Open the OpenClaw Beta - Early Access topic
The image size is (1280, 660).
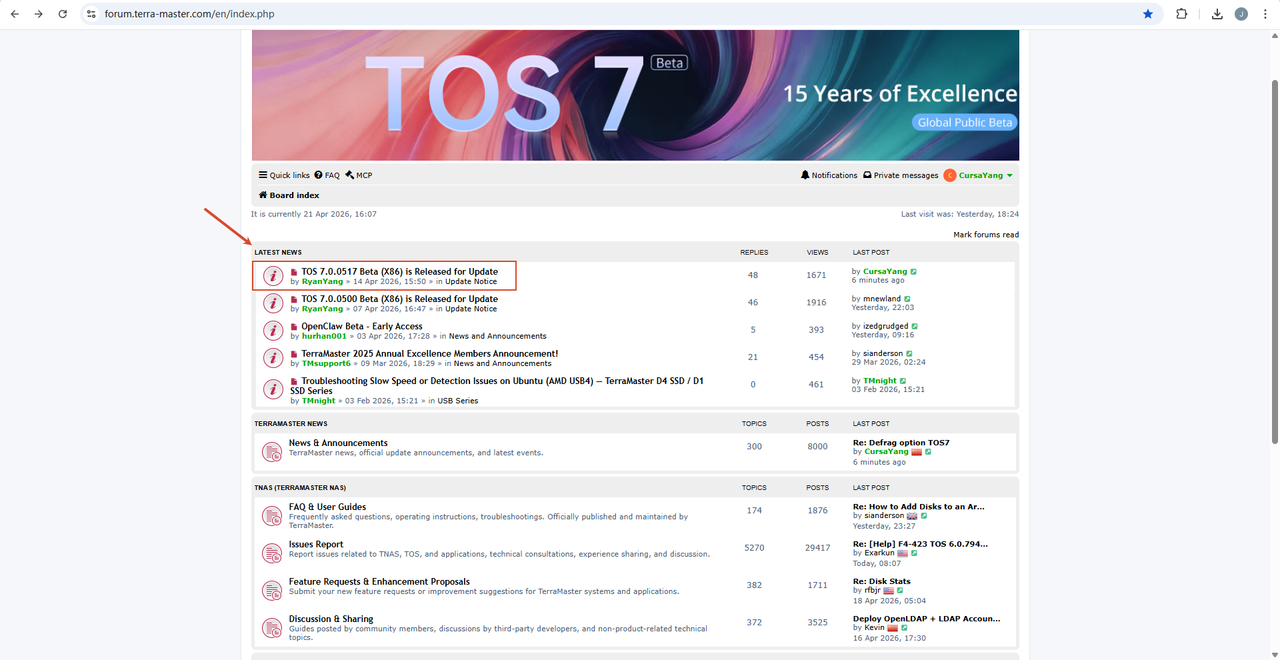(x=362, y=326)
